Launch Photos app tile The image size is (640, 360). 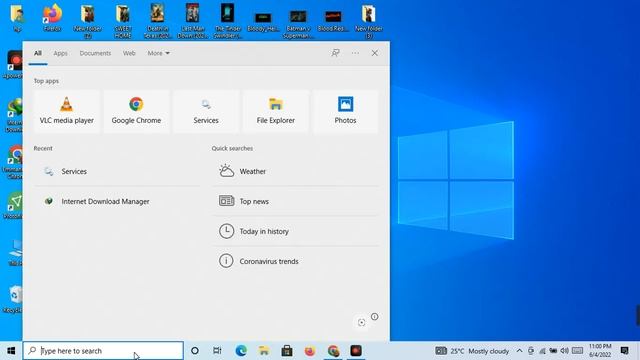tap(345, 111)
